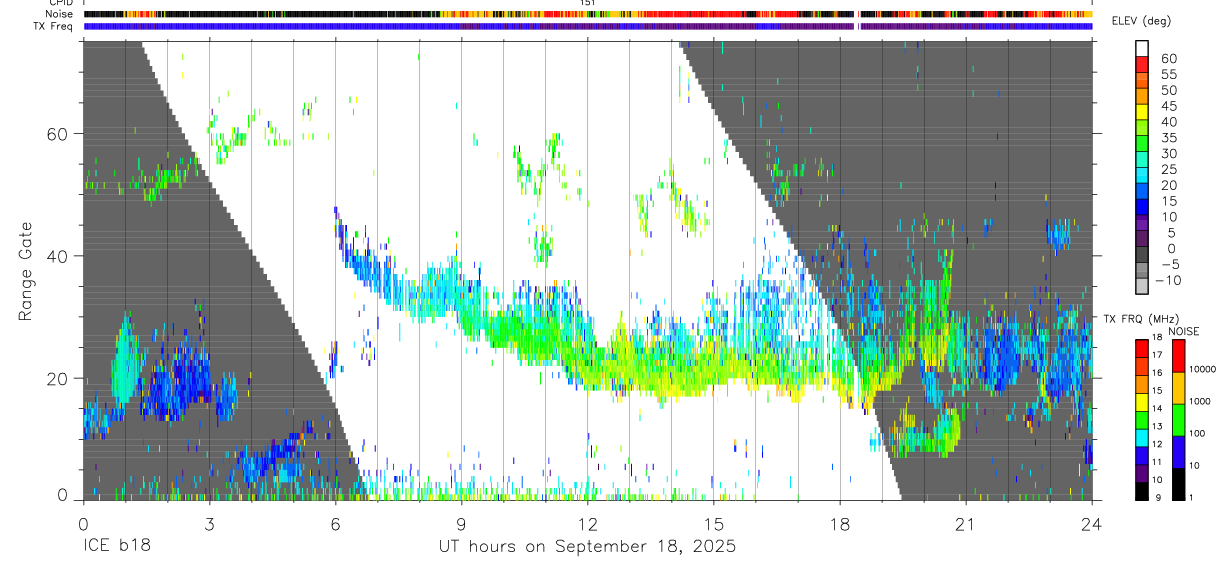
Task: Click the ELEV colorbar tick label '-10'
Action: [1167, 280]
